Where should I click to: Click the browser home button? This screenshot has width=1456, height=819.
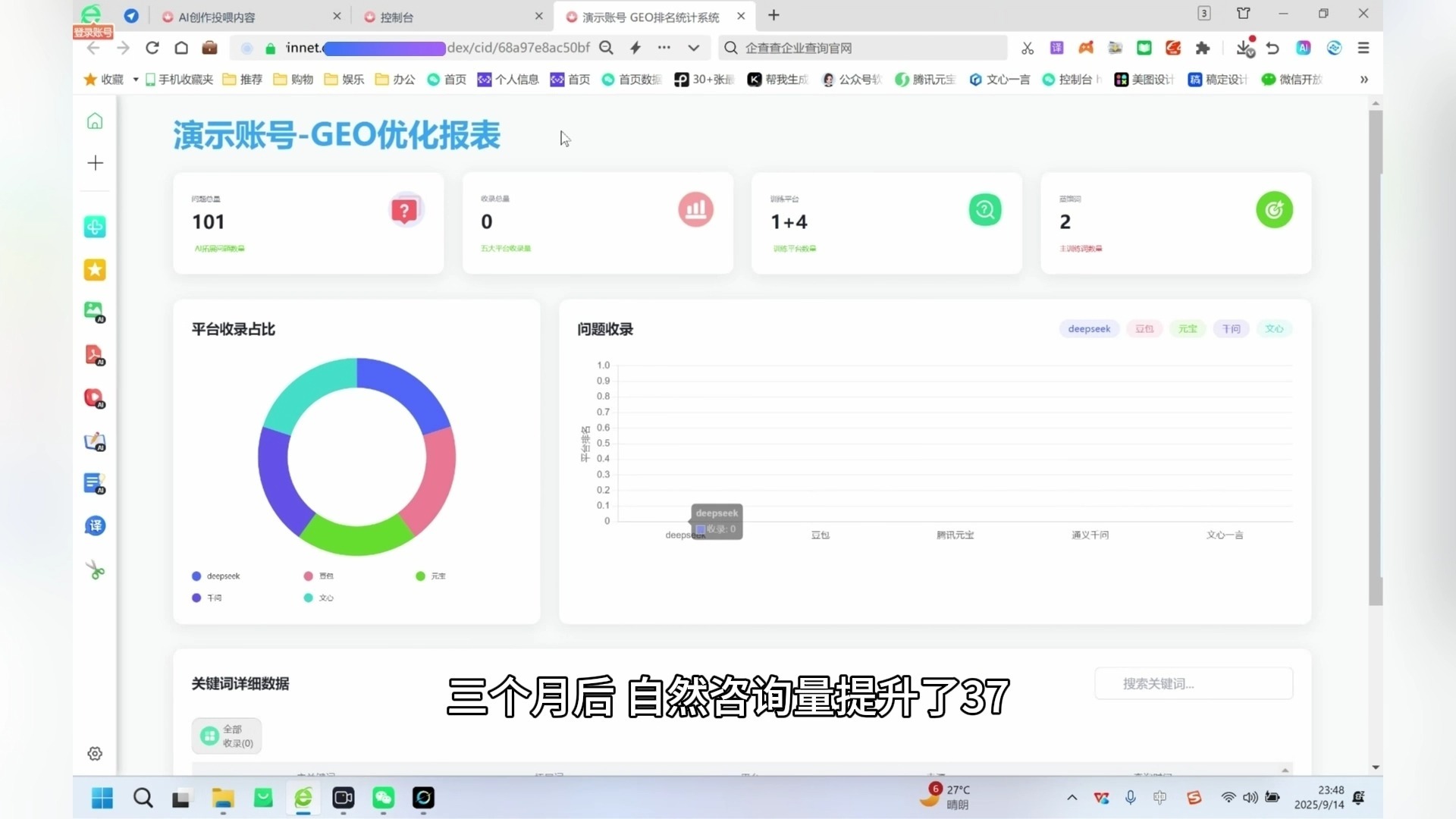pos(181,48)
